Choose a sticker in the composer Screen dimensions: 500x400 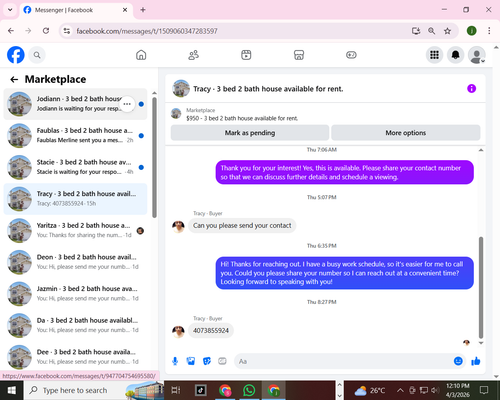coord(207,361)
